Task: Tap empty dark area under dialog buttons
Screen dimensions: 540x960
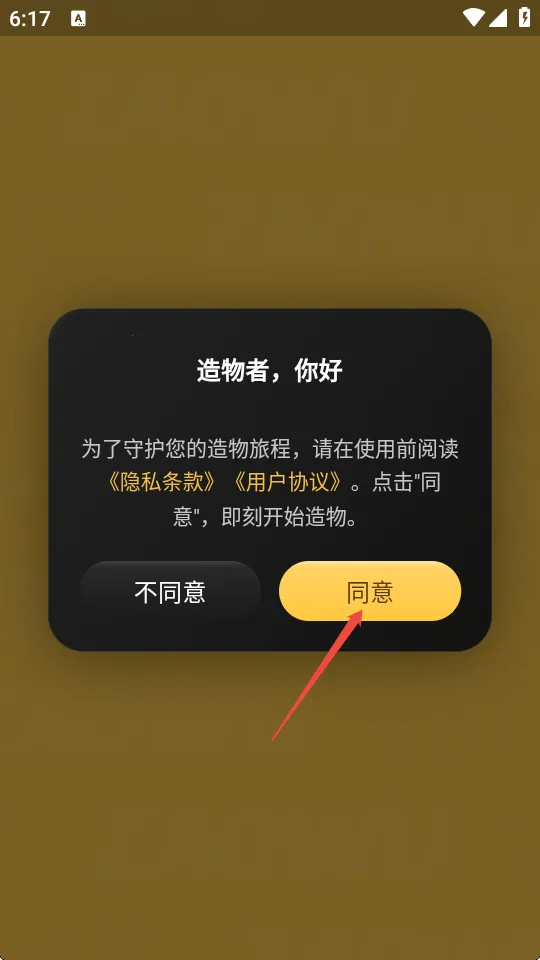Action: pyautogui.click(x=269, y=636)
